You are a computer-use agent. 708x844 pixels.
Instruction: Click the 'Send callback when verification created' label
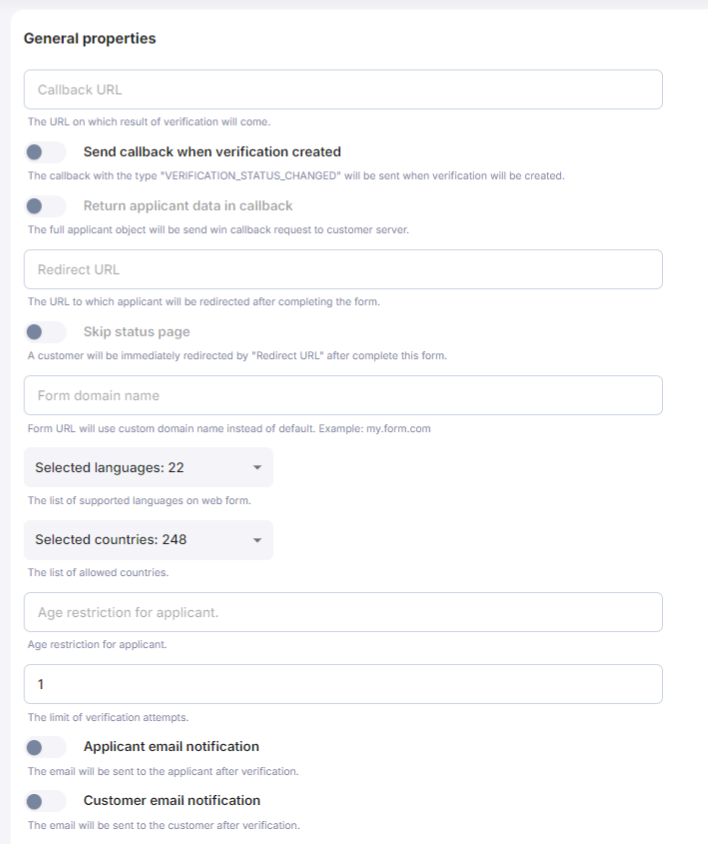[212, 152]
